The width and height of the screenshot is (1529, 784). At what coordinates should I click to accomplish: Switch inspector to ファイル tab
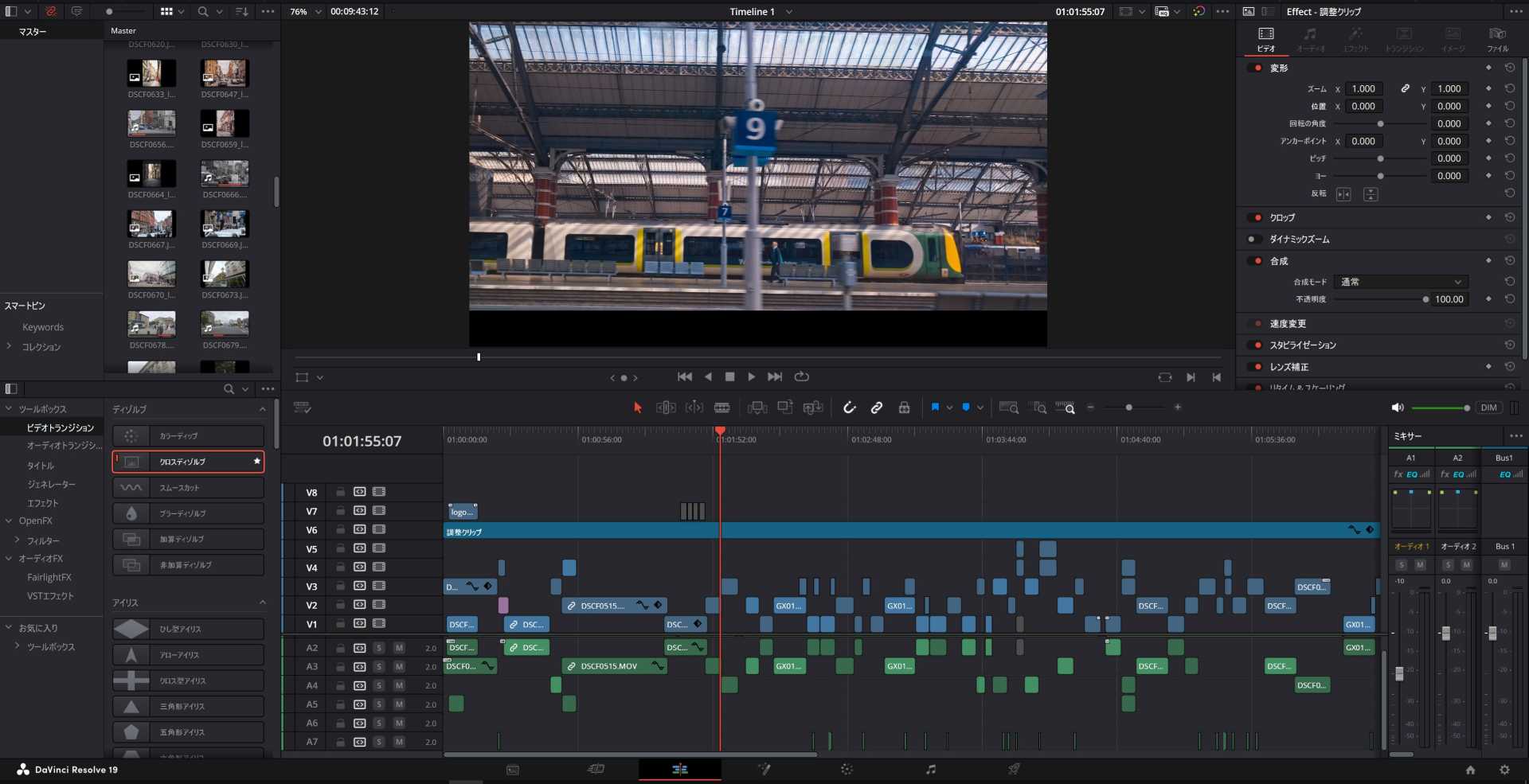(x=1497, y=39)
